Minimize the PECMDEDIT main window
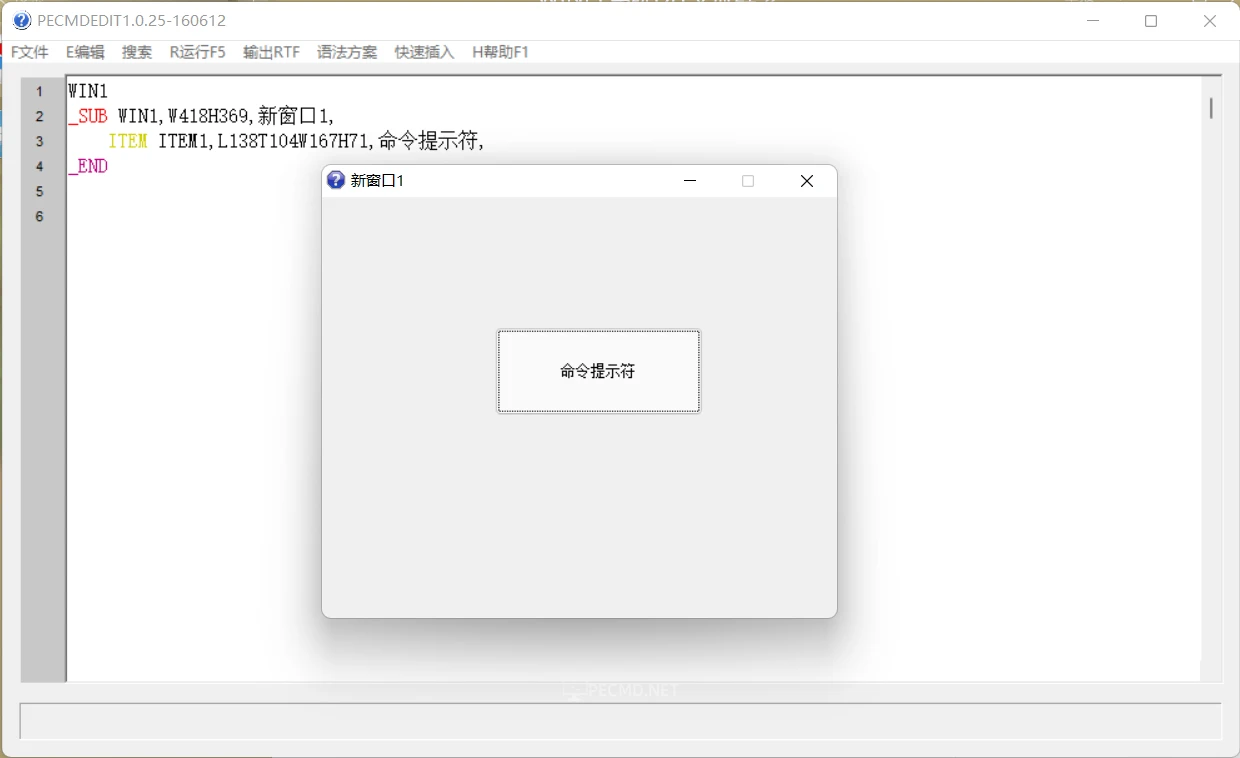The image size is (1240, 758). (1093, 20)
